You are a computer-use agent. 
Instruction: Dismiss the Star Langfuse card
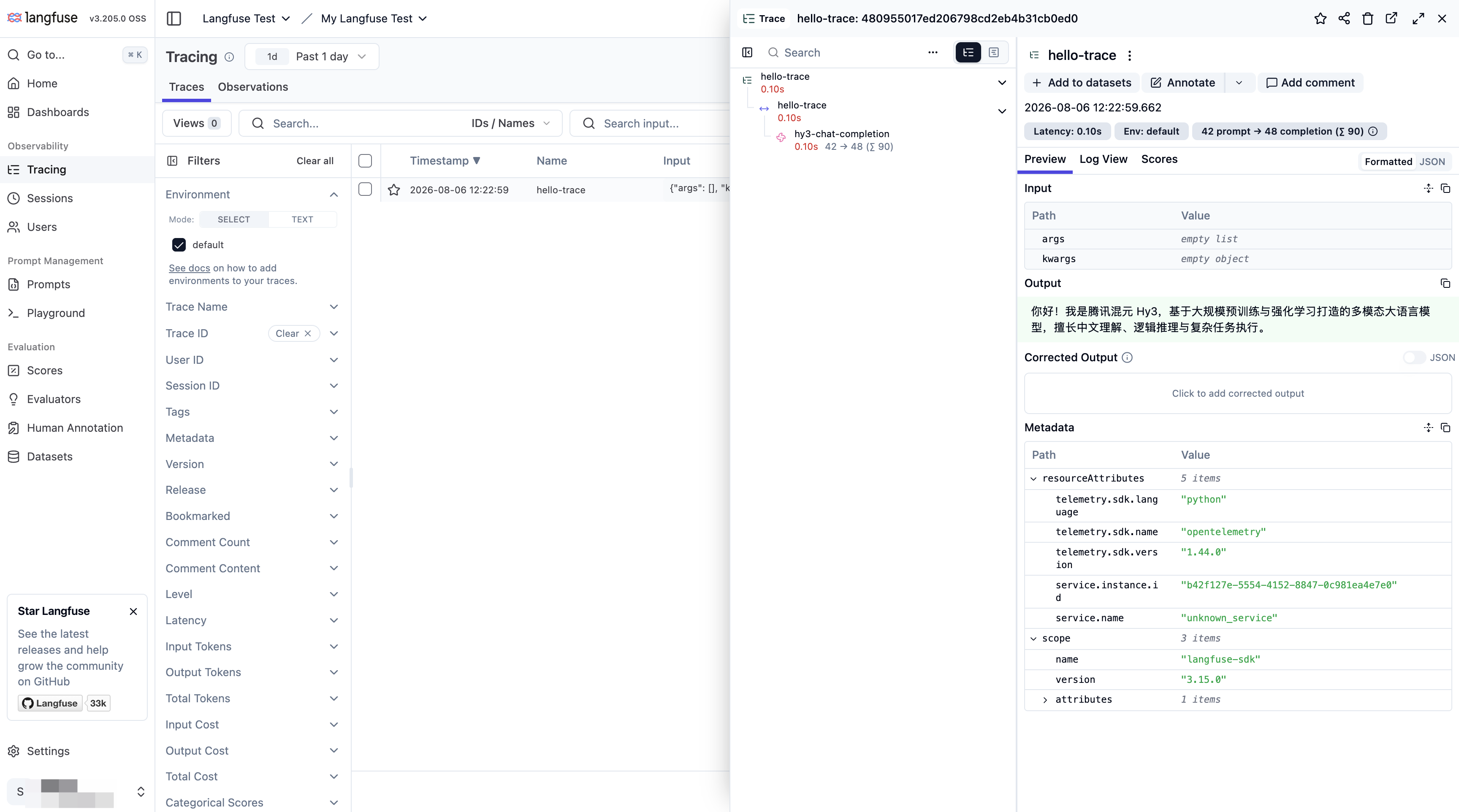[133, 612]
